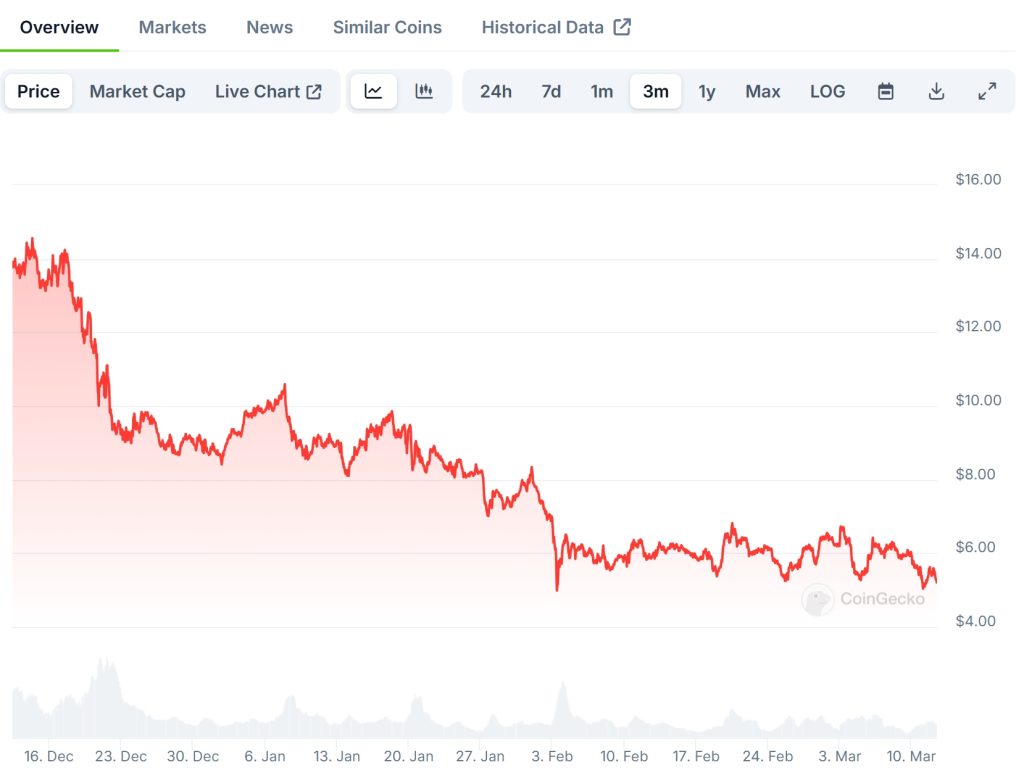Select the Price chart toggle
Screen dimensions: 1024x773
(39, 91)
